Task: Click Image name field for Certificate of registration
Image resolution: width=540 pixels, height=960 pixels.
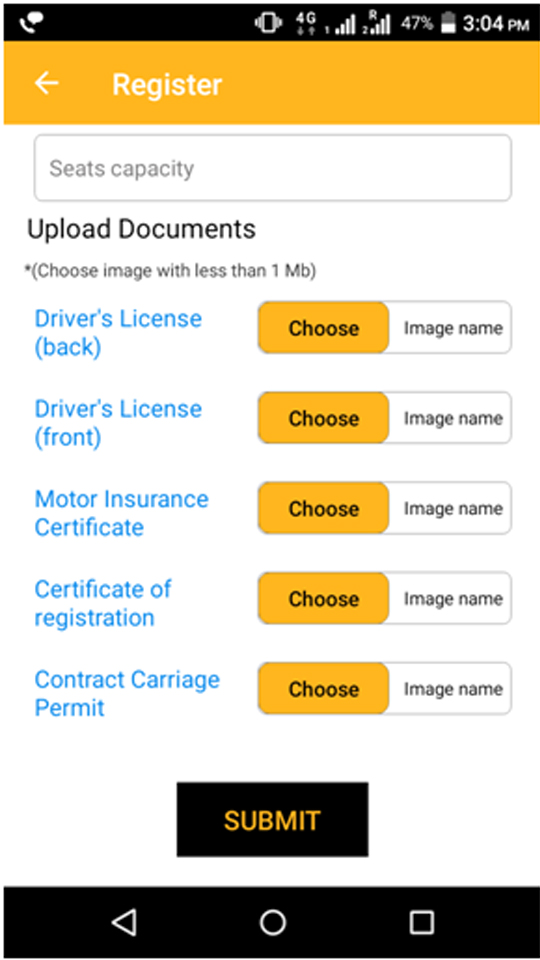Action: 451,598
